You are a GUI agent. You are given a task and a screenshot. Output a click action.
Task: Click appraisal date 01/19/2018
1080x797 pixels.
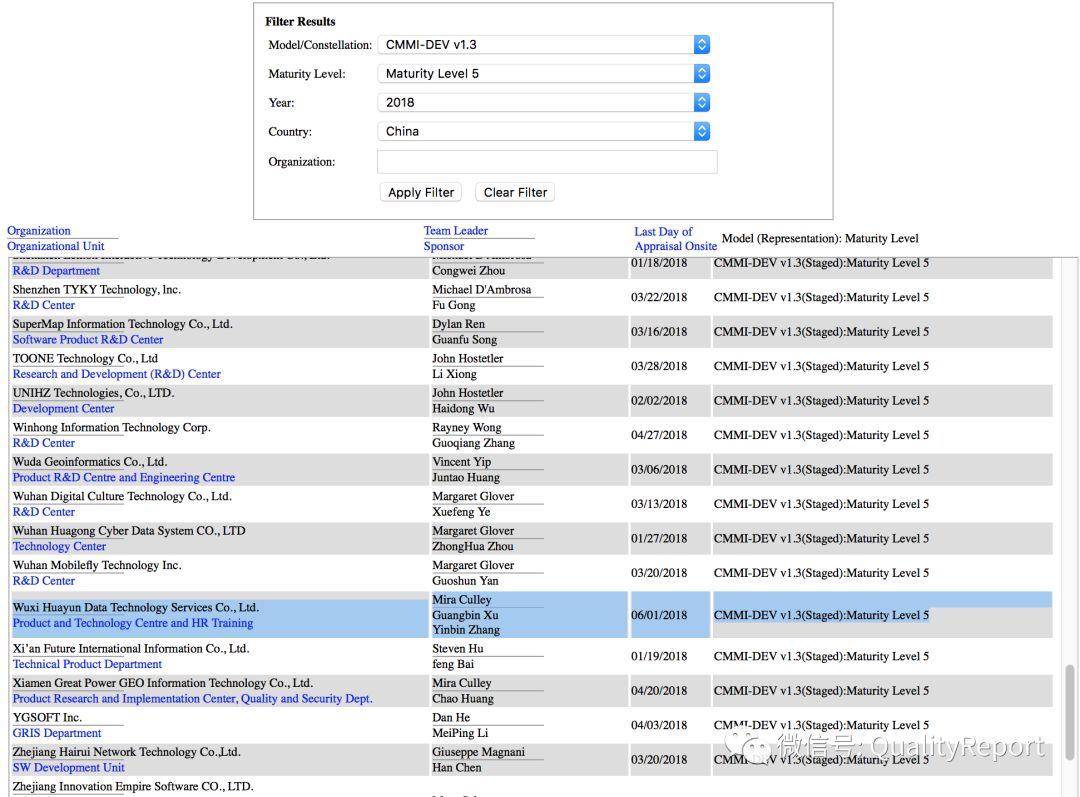pos(659,656)
